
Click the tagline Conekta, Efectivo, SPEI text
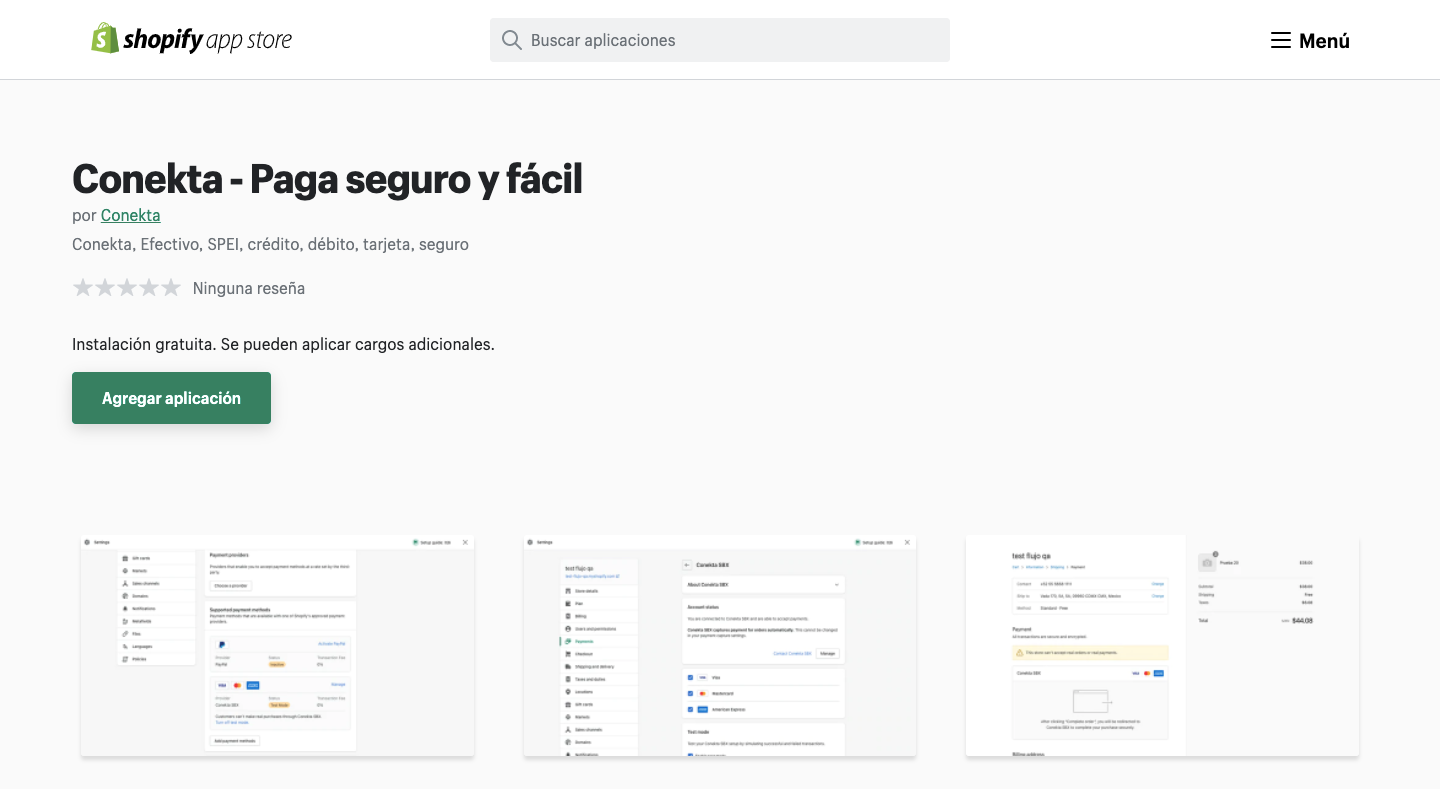point(270,244)
